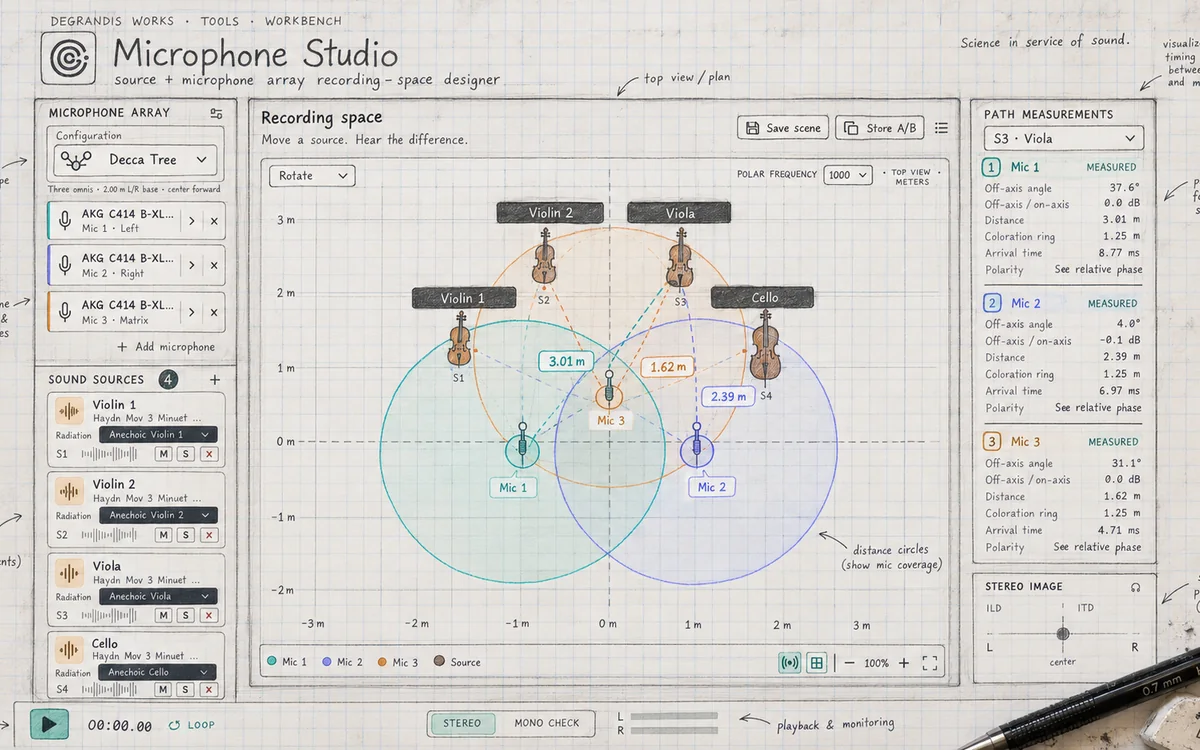The width and height of the screenshot is (1200, 750).
Task: Zoom in with the plus button
Action: coord(904,663)
